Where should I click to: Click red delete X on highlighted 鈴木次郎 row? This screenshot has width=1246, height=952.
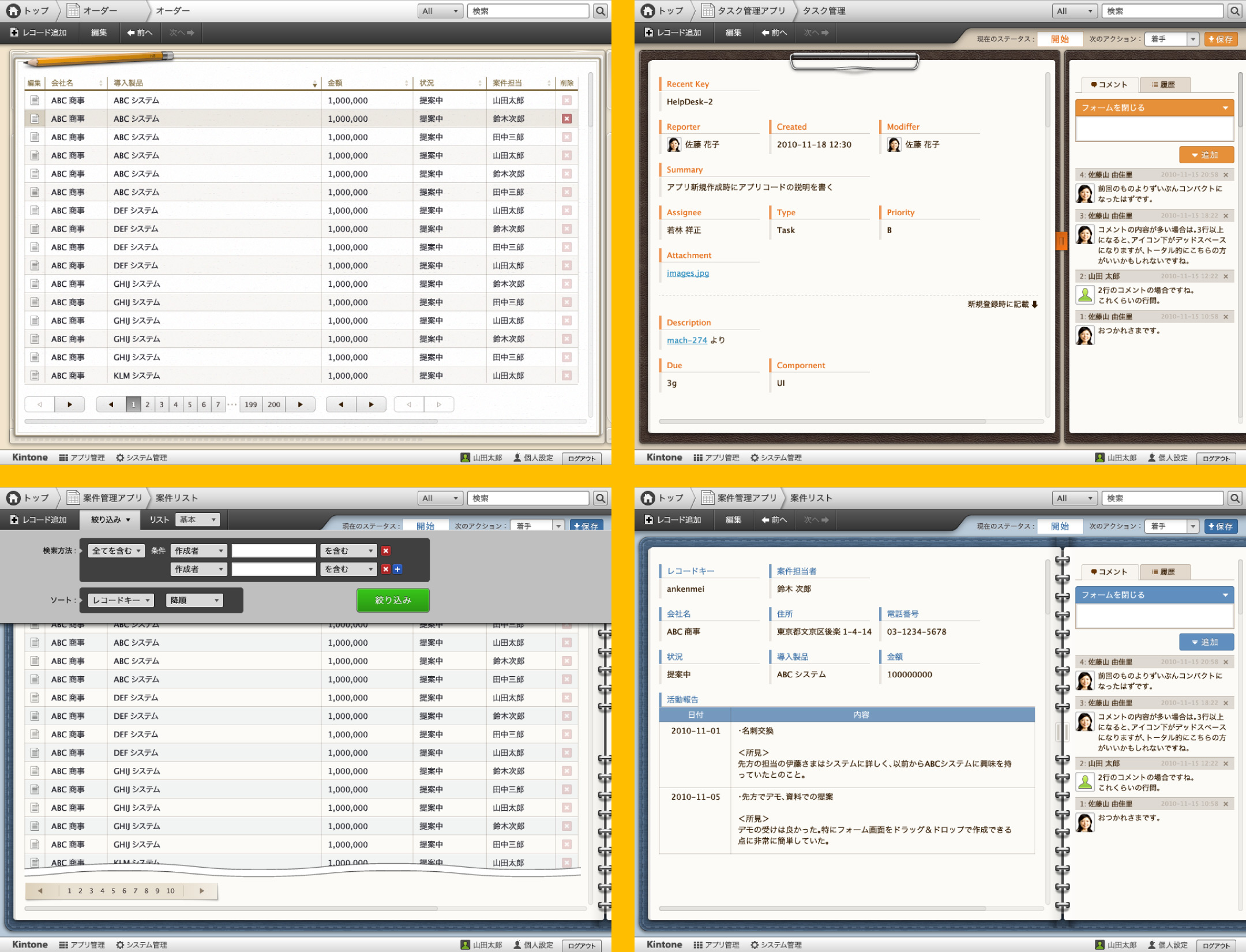coord(566,119)
